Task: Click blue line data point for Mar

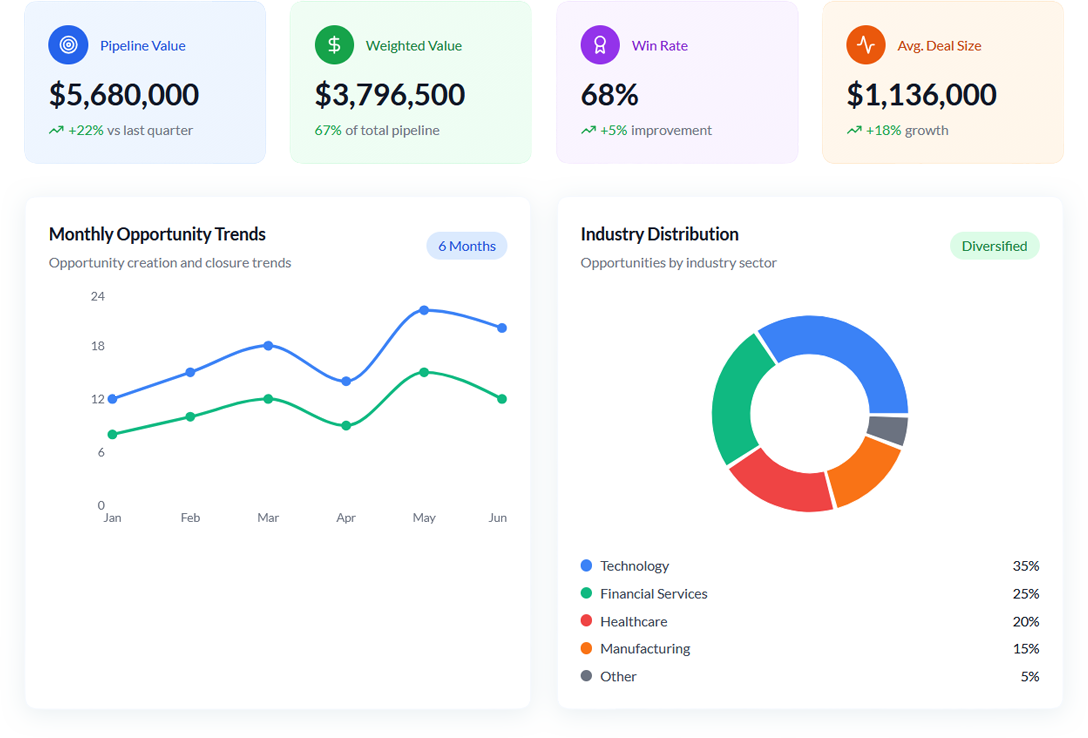Action: tap(269, 345)
